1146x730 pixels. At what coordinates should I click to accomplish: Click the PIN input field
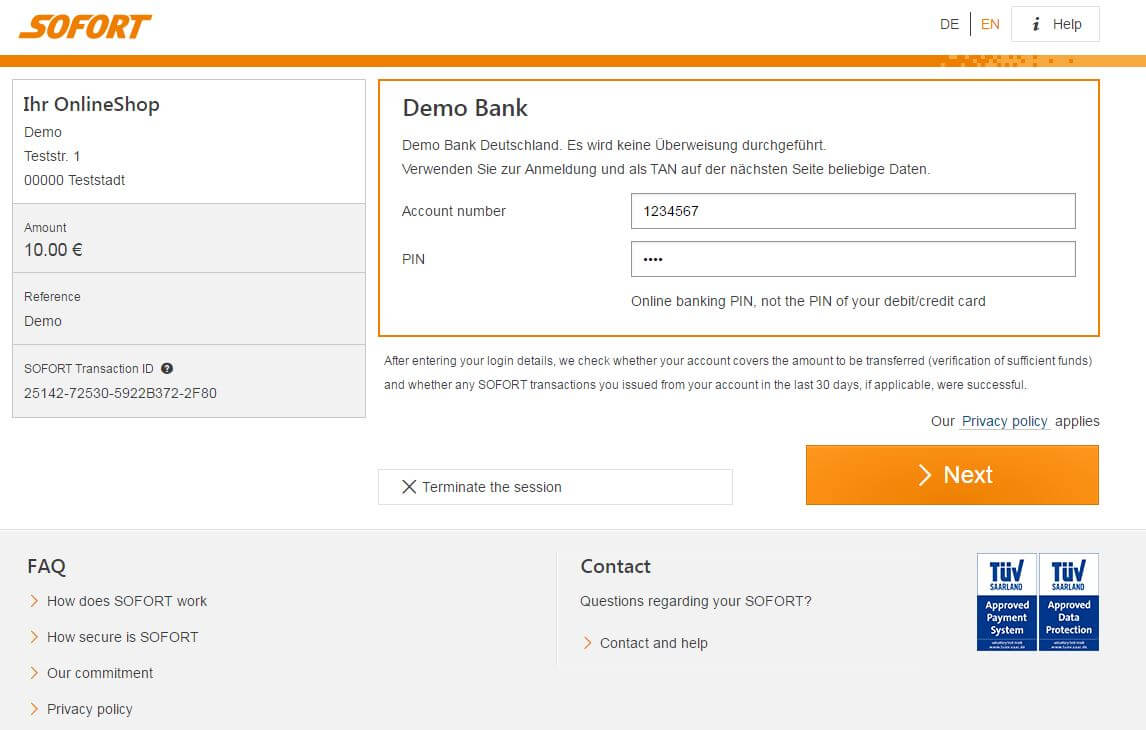[852, 259]
